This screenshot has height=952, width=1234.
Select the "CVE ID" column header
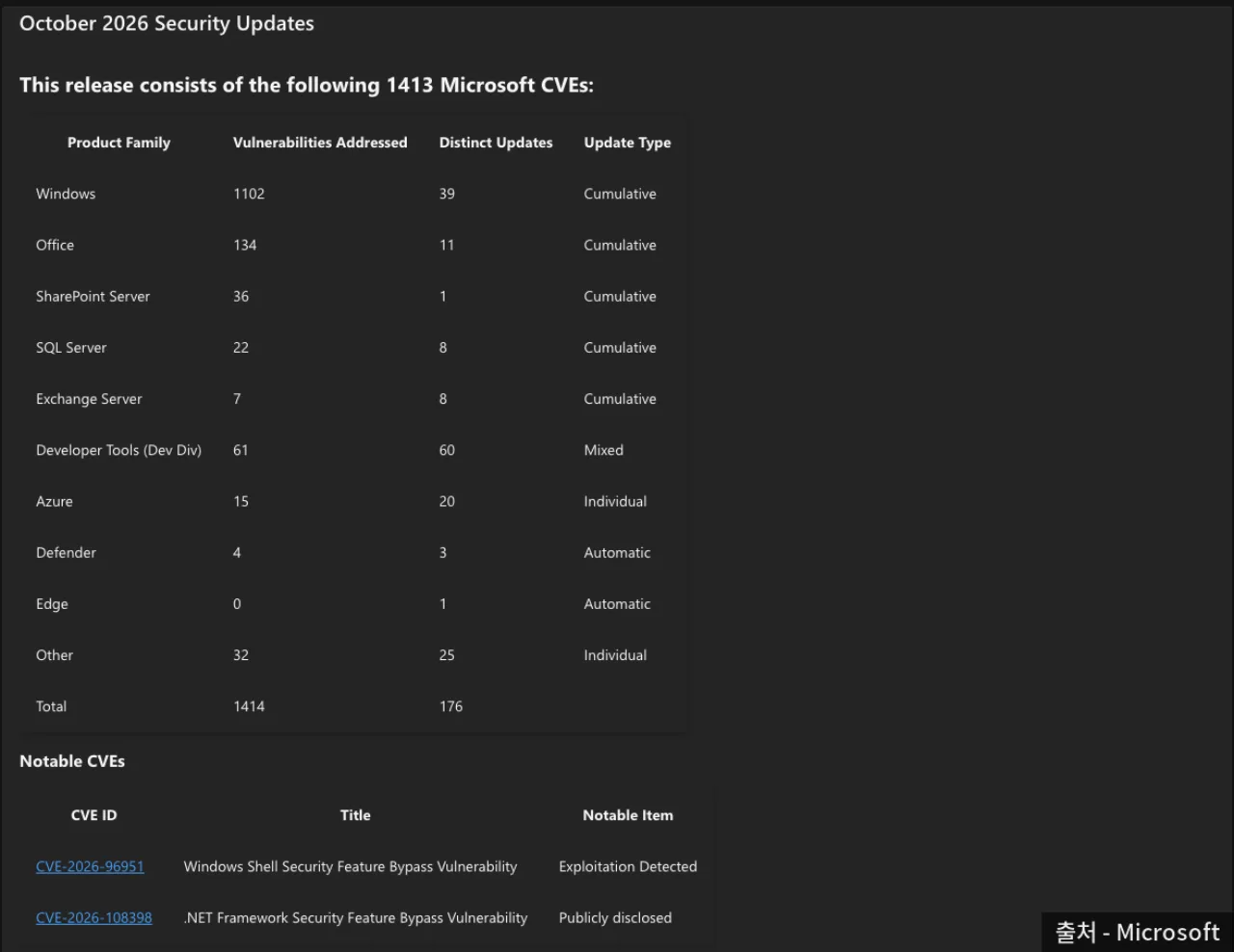coord(94,815)
